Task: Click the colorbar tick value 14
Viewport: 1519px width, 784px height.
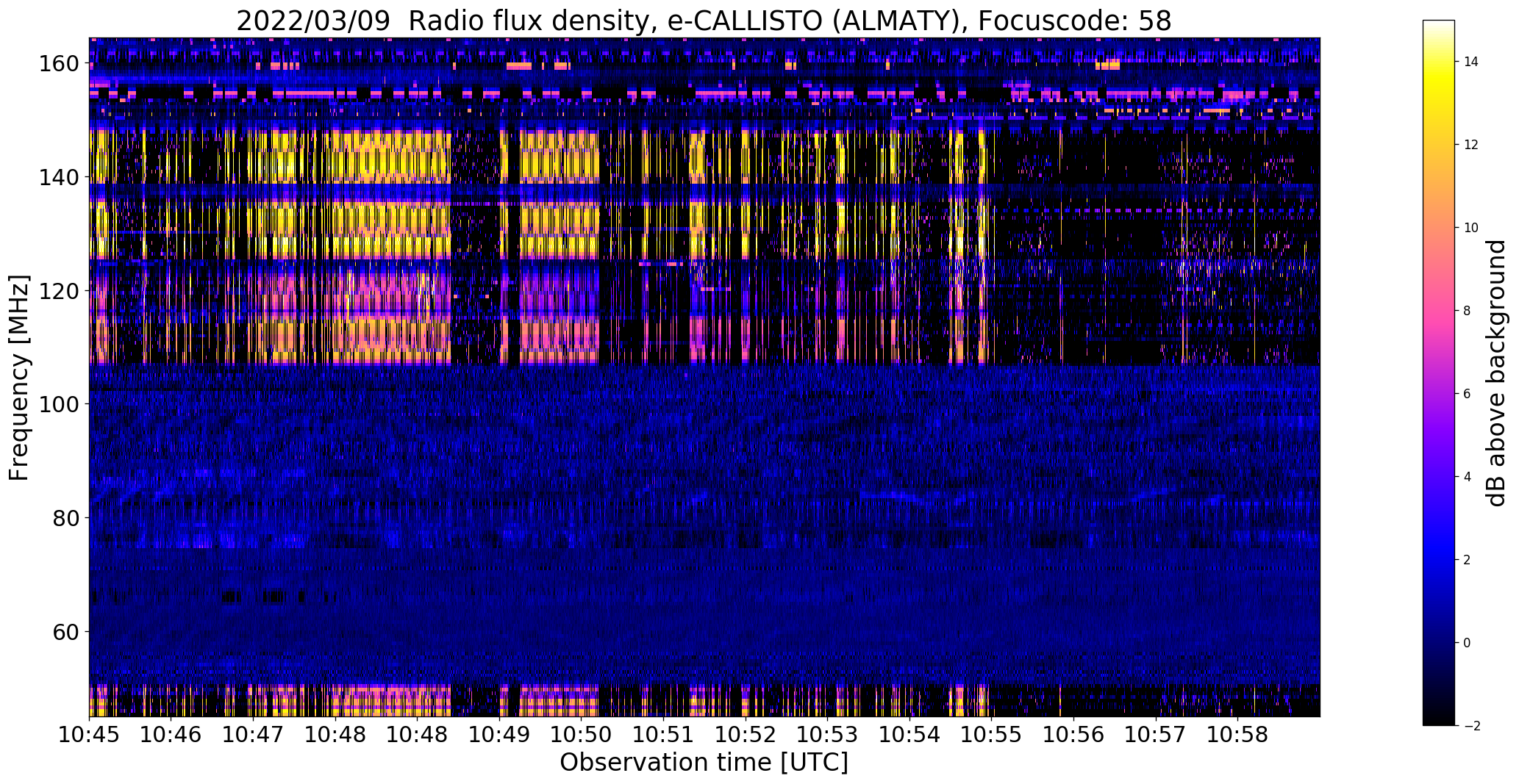Action: tap(1471, 62)
